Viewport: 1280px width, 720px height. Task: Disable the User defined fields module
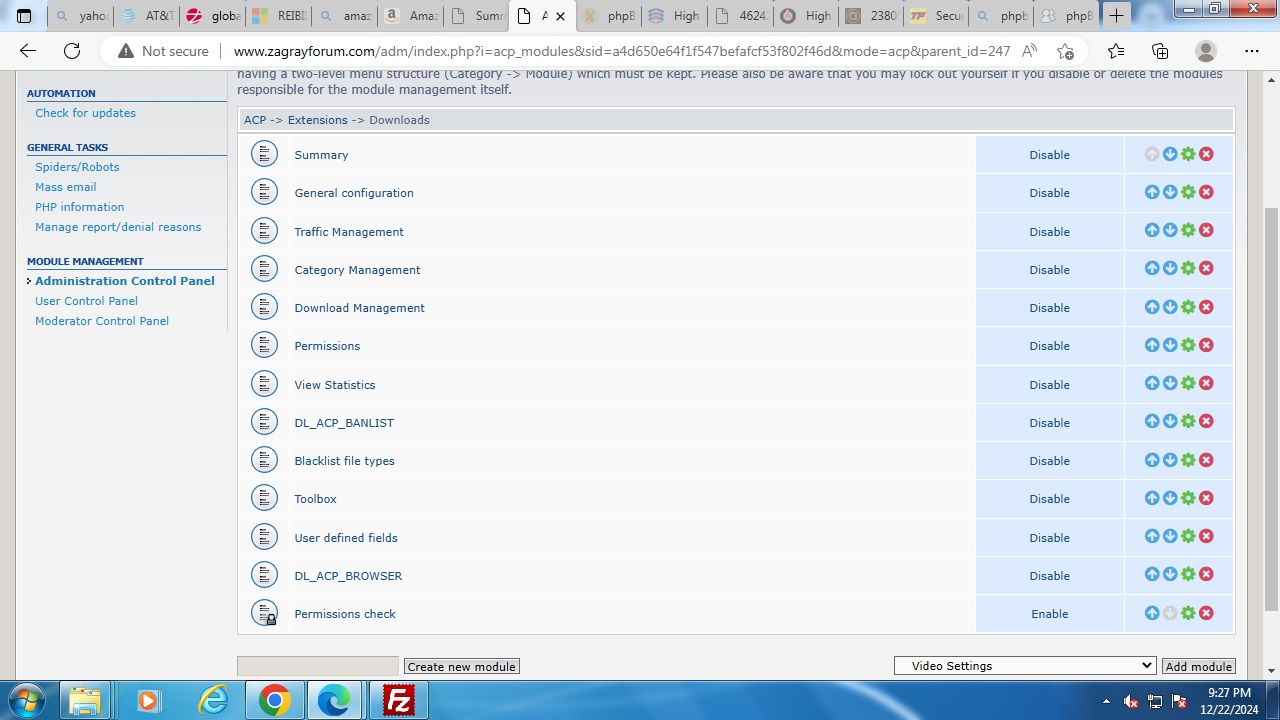(x=1049, y=538)
